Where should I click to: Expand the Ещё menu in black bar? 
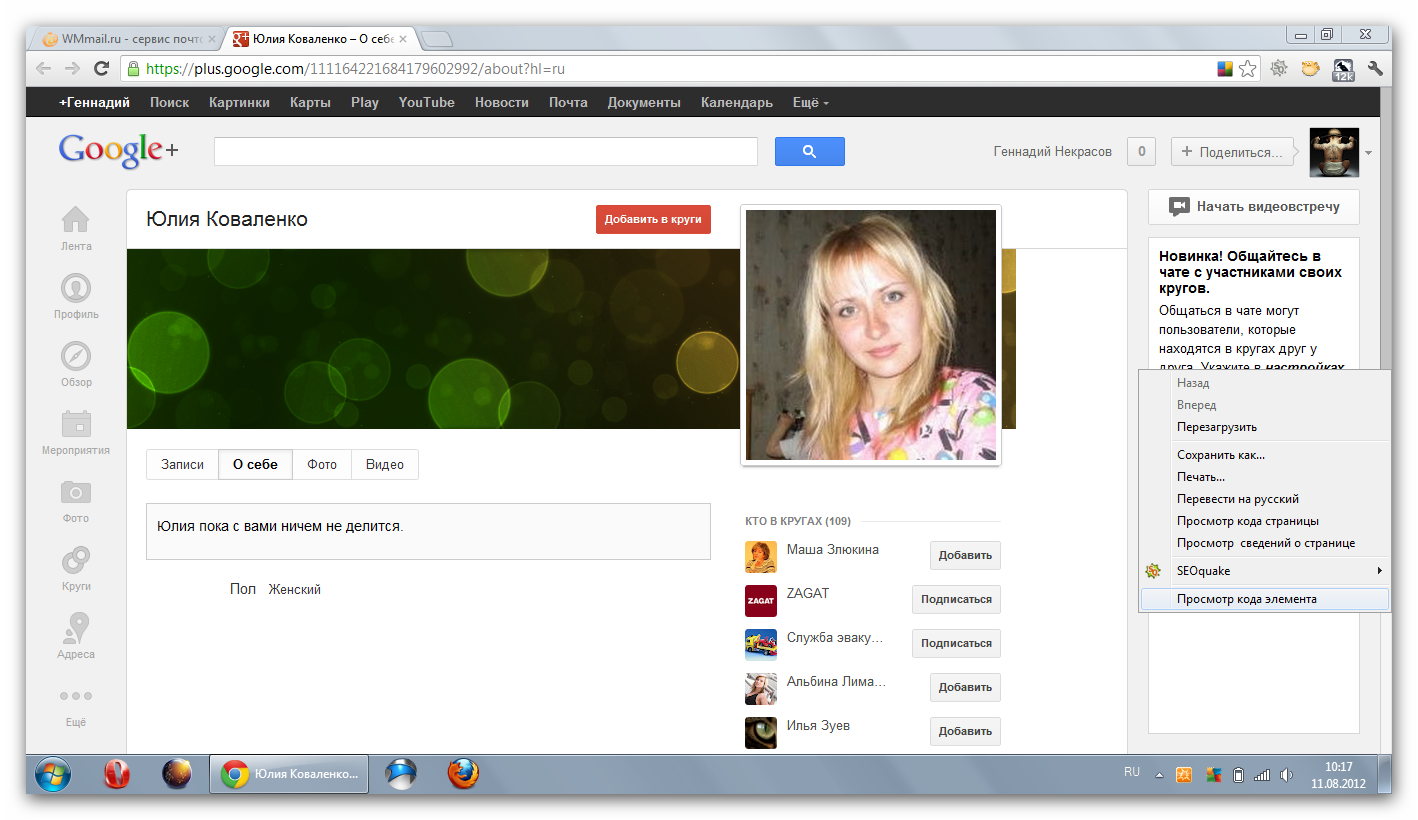pyautogui.click(x=811, y=102)
